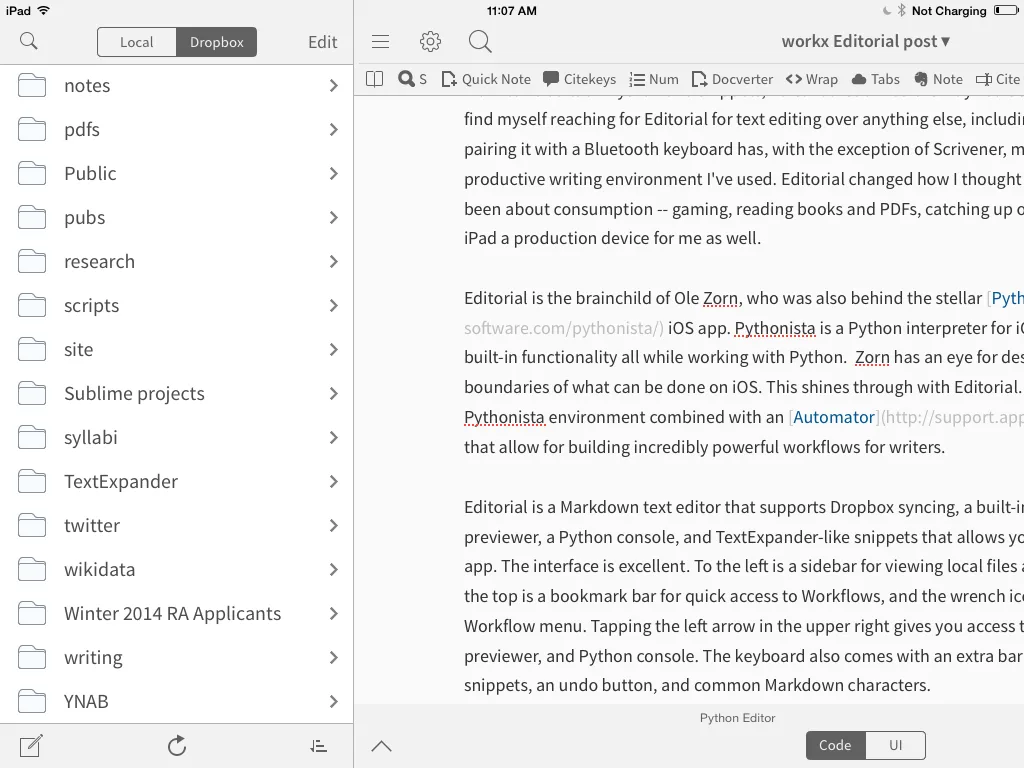Screen dimensions: 1024x768
Task: Select the syllabi folder name
Action: click(x=91, y=438)
